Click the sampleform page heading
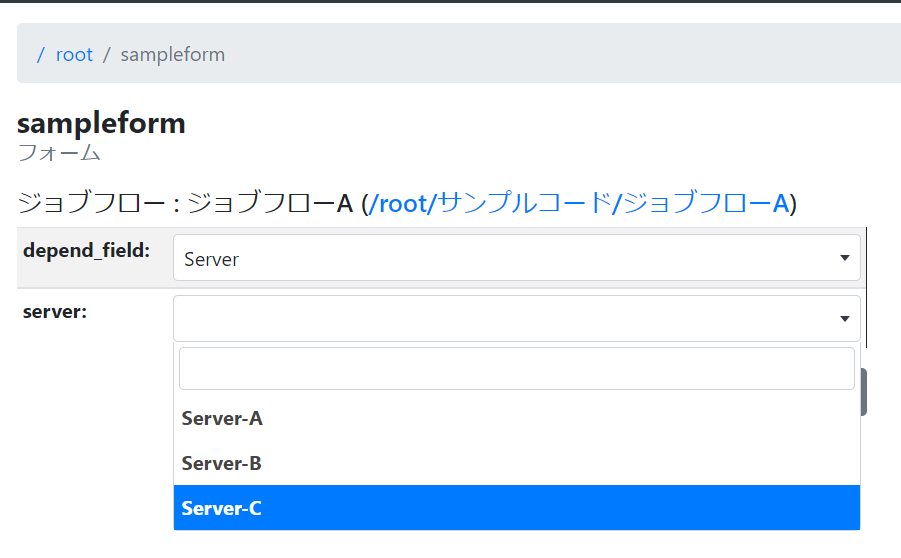 pyautogui.click(x=101, y=124)
